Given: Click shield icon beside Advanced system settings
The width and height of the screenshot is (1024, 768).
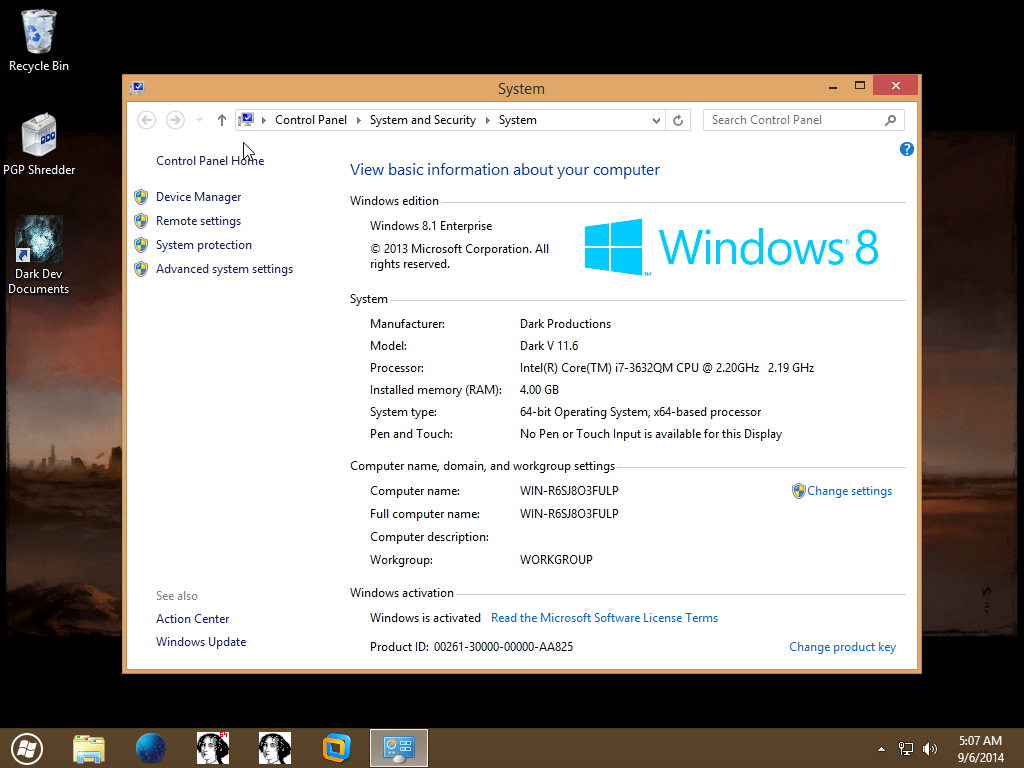Looking at the screenshot, I should (141, 269).
